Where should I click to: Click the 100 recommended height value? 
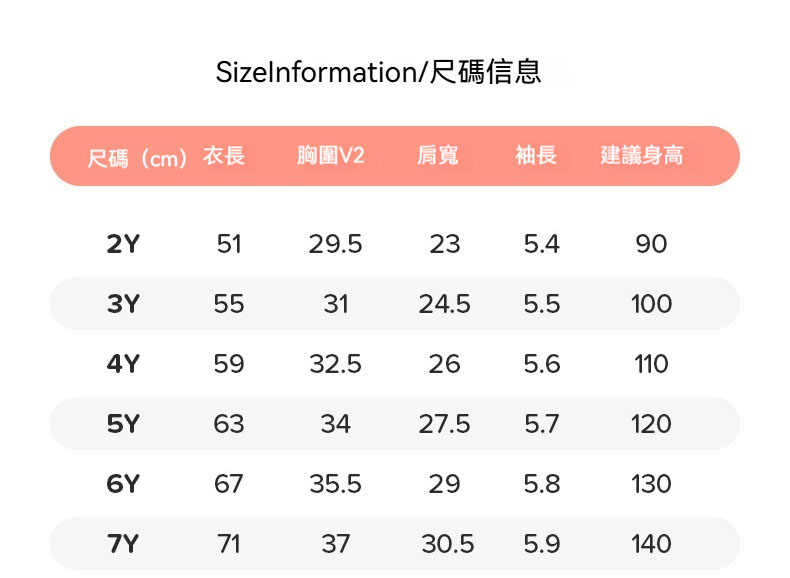(x=651, y=304)
